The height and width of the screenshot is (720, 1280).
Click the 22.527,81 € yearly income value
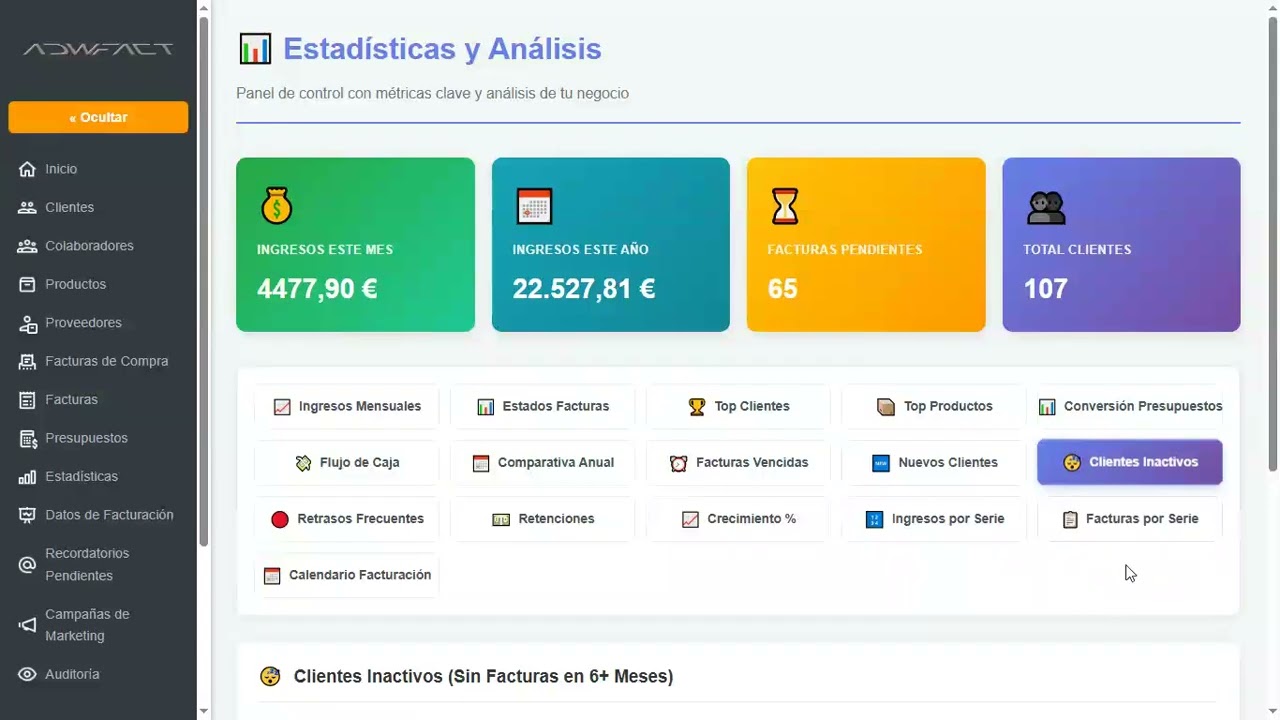(x=584, y=289)
